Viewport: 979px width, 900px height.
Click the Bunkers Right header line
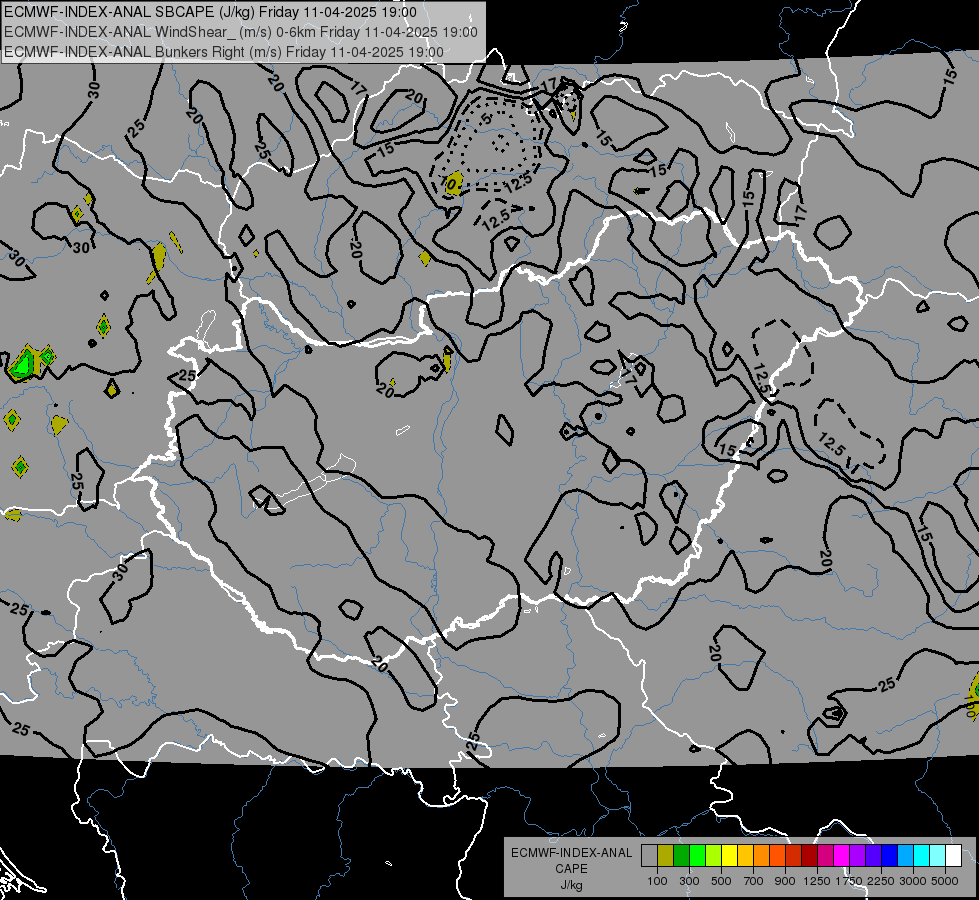pos(224,52)
